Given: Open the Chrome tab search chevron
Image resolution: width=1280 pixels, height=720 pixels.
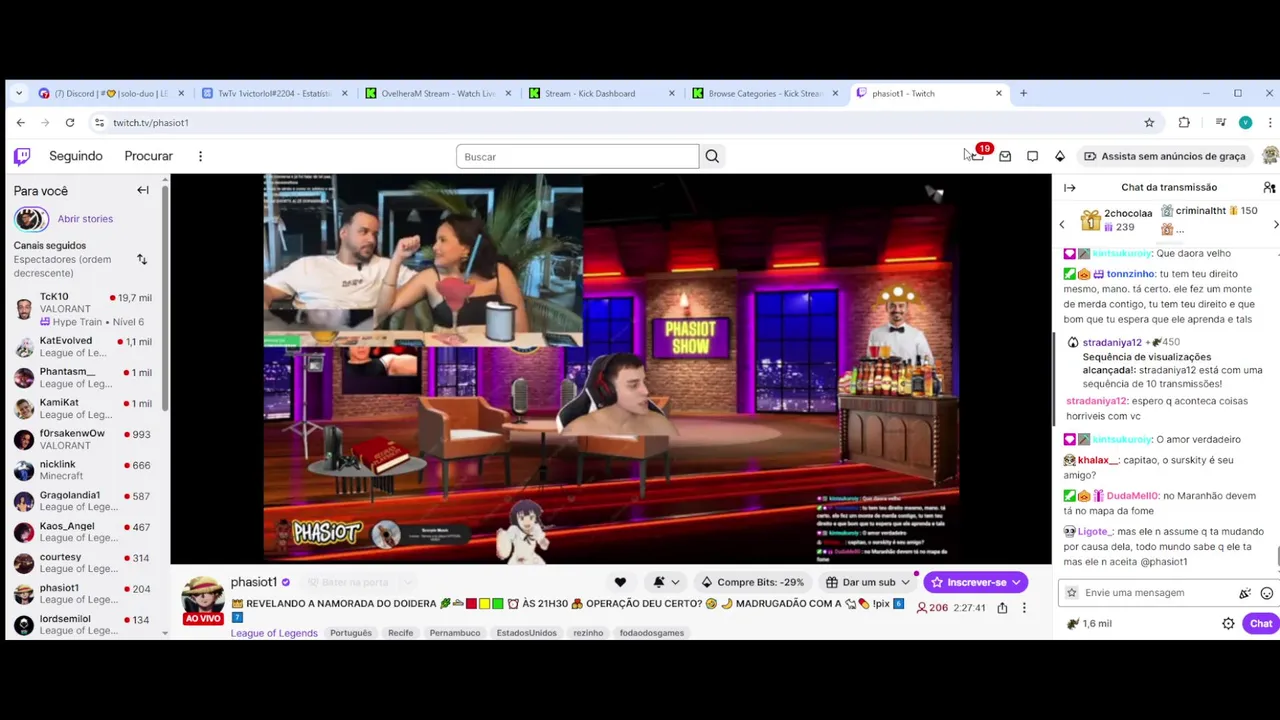Looking at the screenshot, I should click(x=19, y=93).
